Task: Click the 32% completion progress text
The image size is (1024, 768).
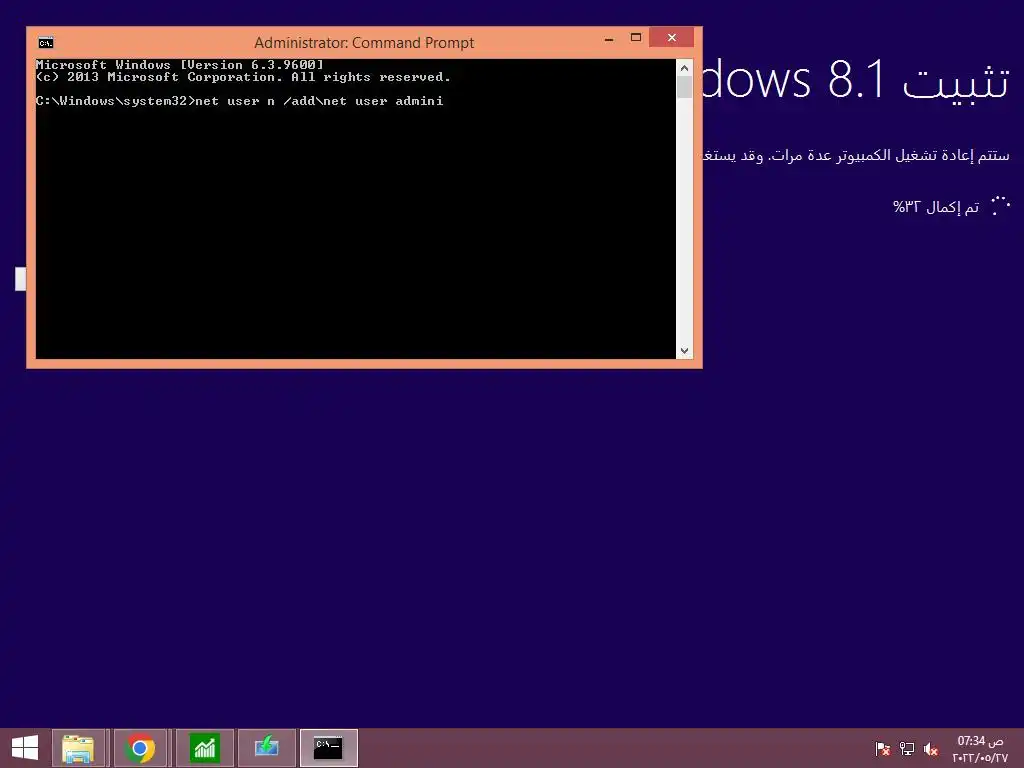Action: pyautogui.click(x=936, y=208)
